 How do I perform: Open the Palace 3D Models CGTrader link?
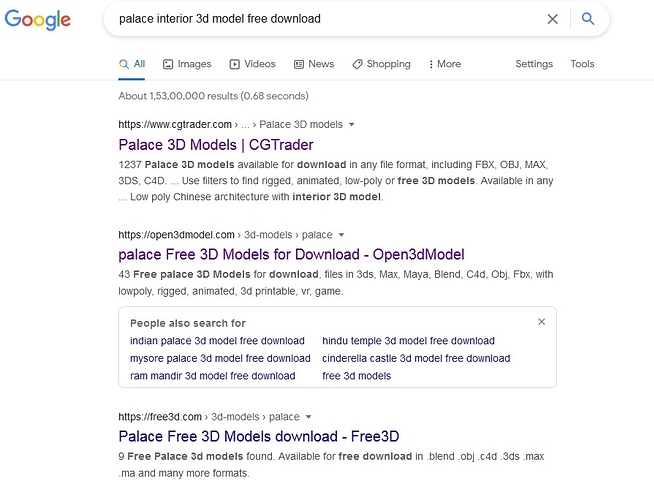215,145
